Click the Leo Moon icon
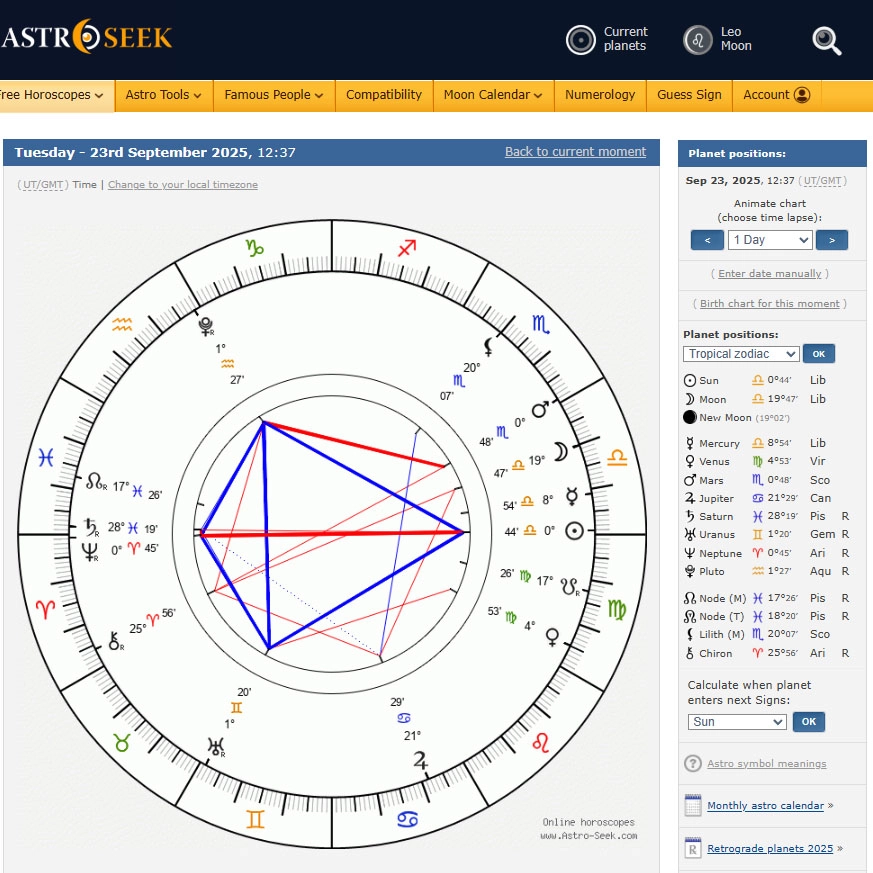873x873 pixels. tap(697, 40)
